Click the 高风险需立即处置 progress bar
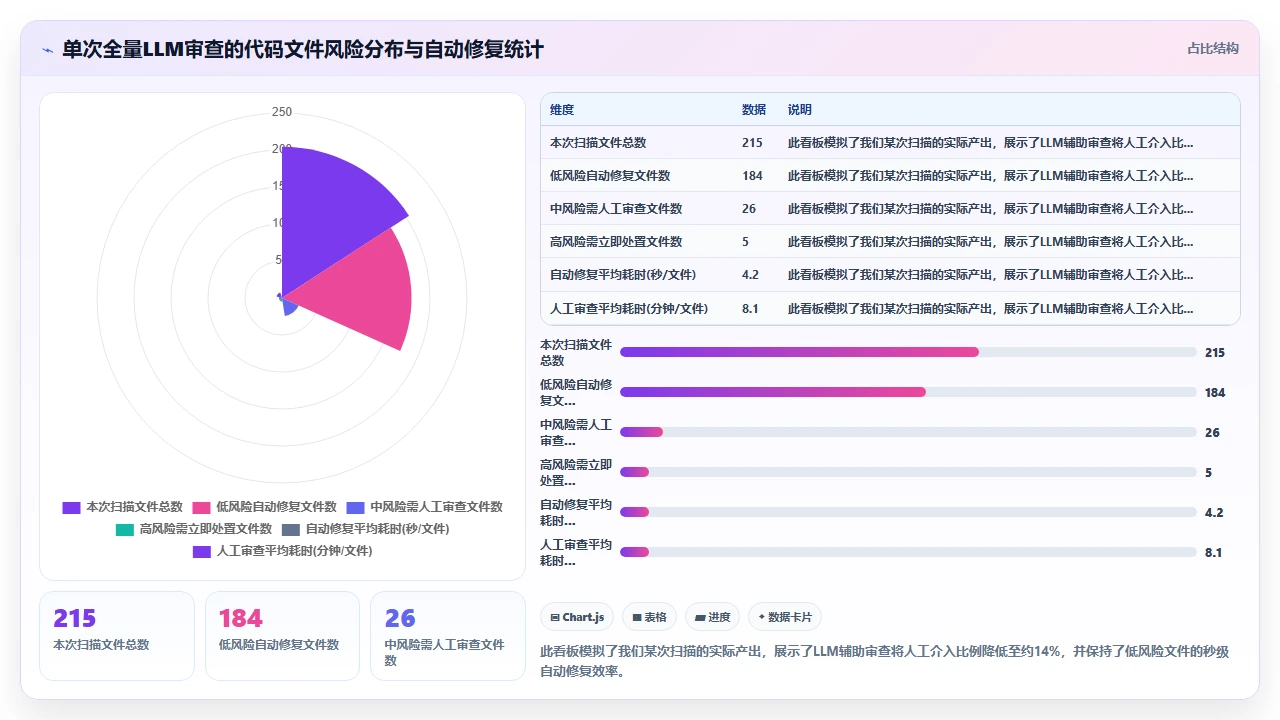Screen dimensions: 1280x720 (908, 472)
